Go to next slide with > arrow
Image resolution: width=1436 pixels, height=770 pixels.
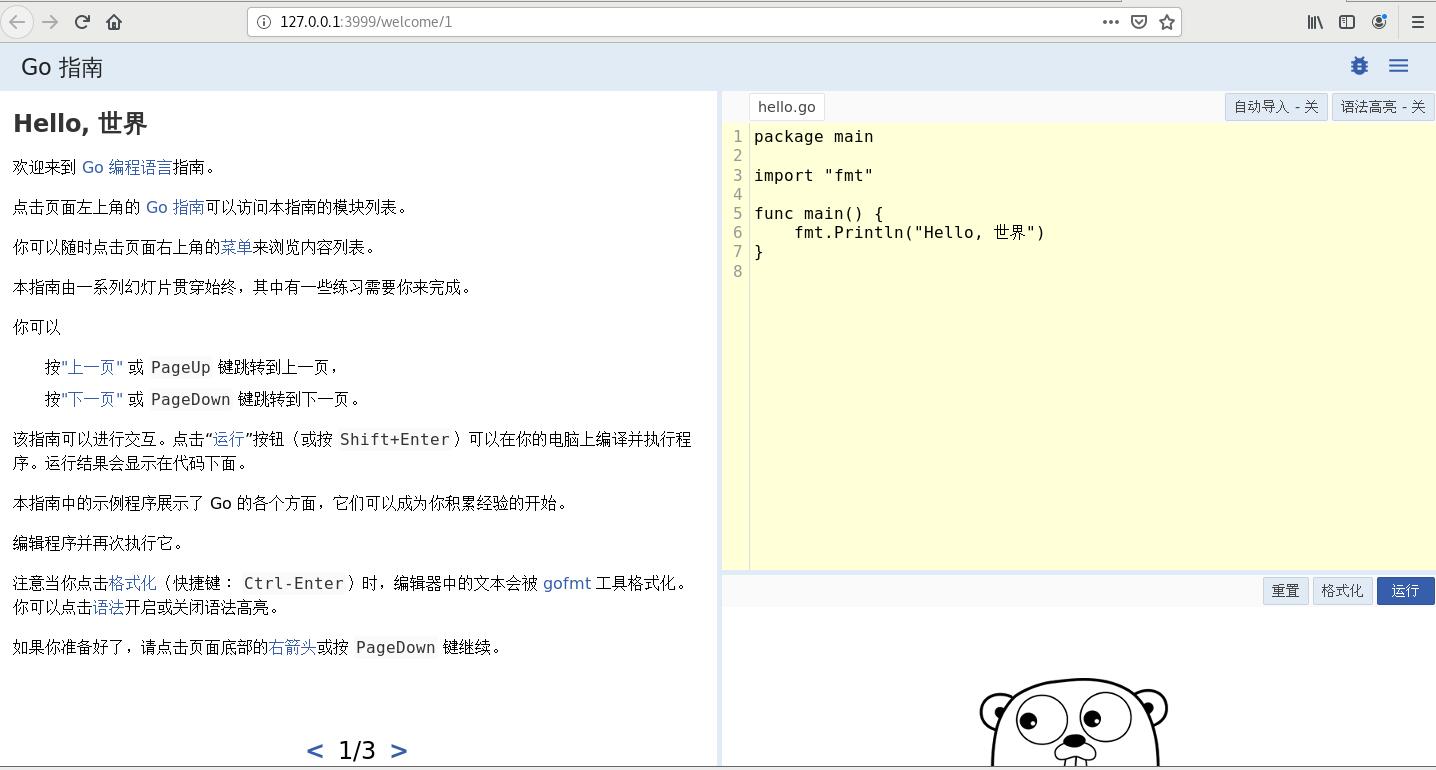click(x=398, y=750)
